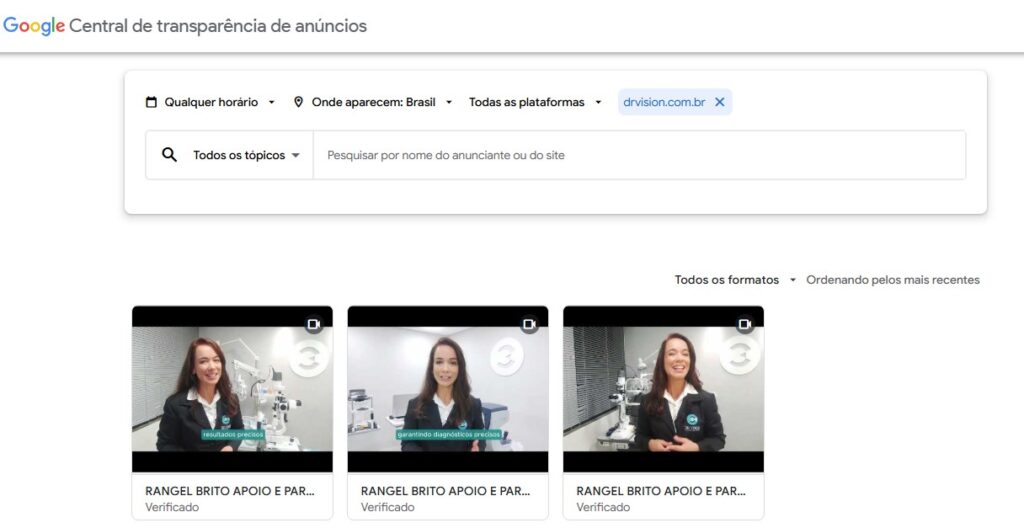
Task: Click video icon on third ad card
Action: click(745, 324)
